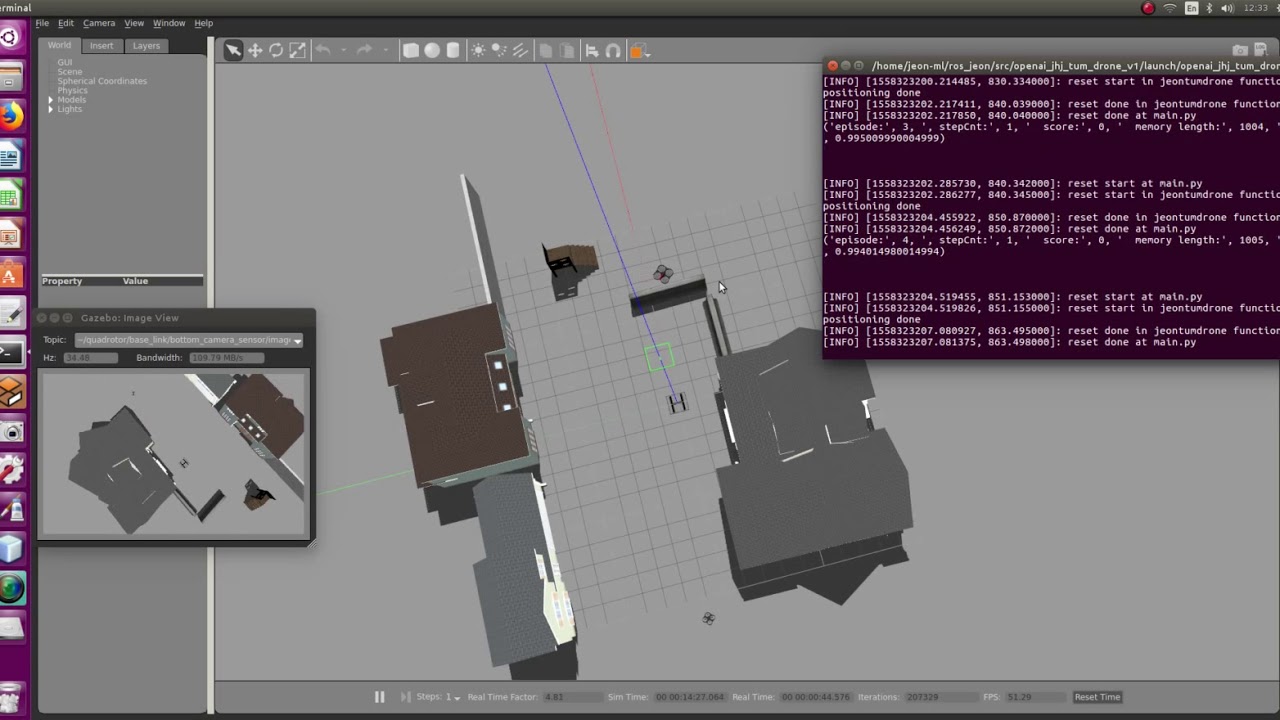Screen dimensions: 1280x720
Task: Click the Real Time Factor value
Action: pos(571,697)
